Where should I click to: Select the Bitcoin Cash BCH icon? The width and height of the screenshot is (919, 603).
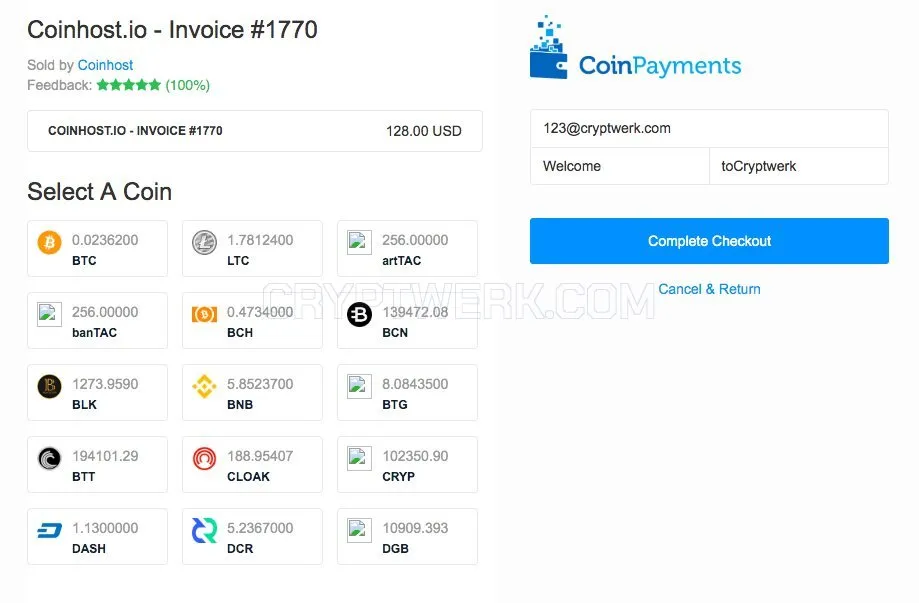205,315
